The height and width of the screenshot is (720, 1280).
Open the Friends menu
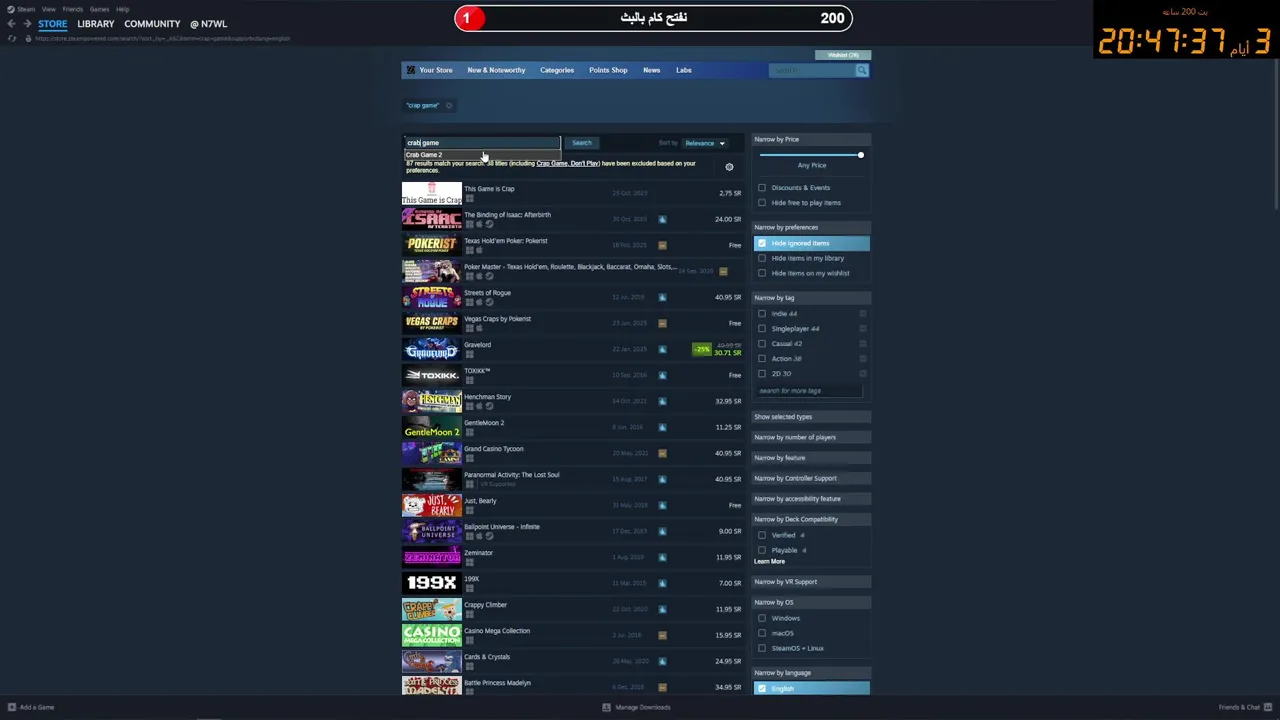click(73, 9)
